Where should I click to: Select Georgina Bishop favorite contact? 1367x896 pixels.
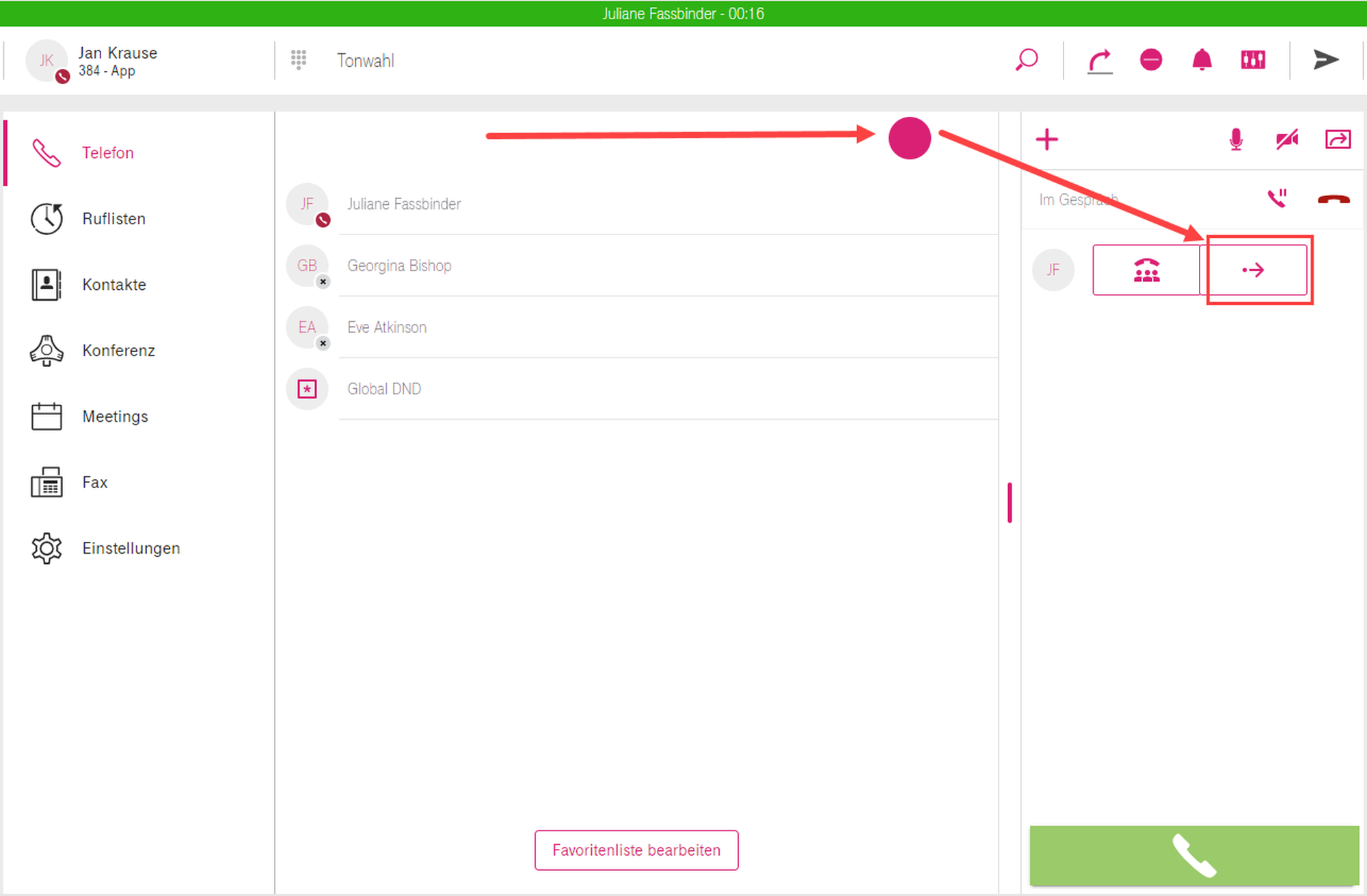(x=399, y=266)
